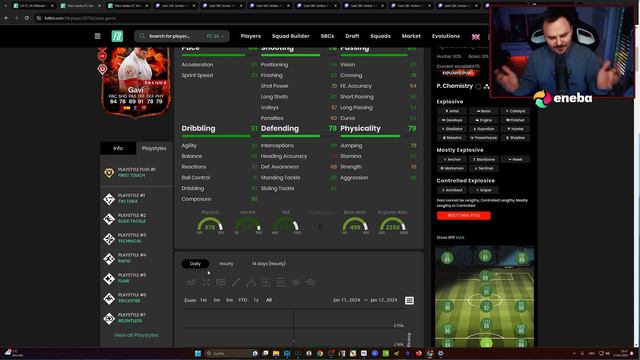Click the Relentless playstyle icon
The image size is (640, 360).
point(109,318)
